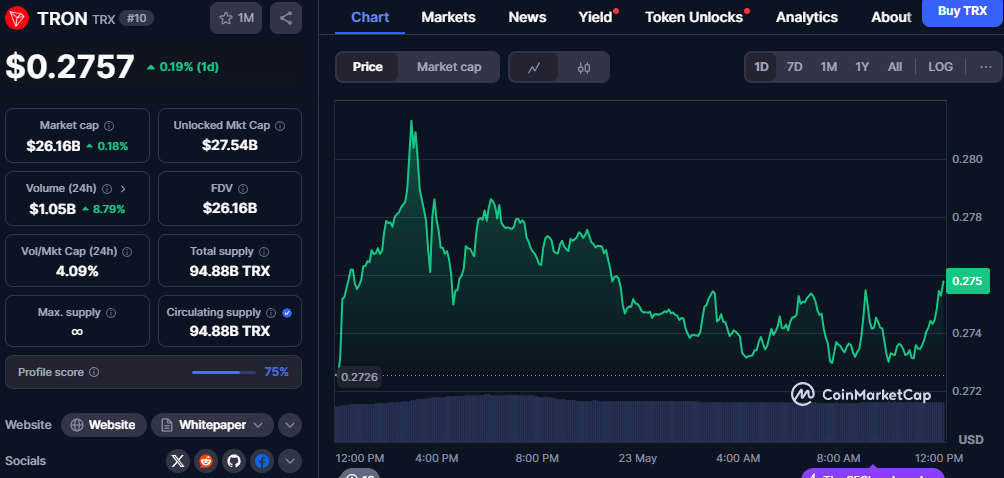Set chart range to 1D
The image size is (1004, 478).
(x=761, y=67)
